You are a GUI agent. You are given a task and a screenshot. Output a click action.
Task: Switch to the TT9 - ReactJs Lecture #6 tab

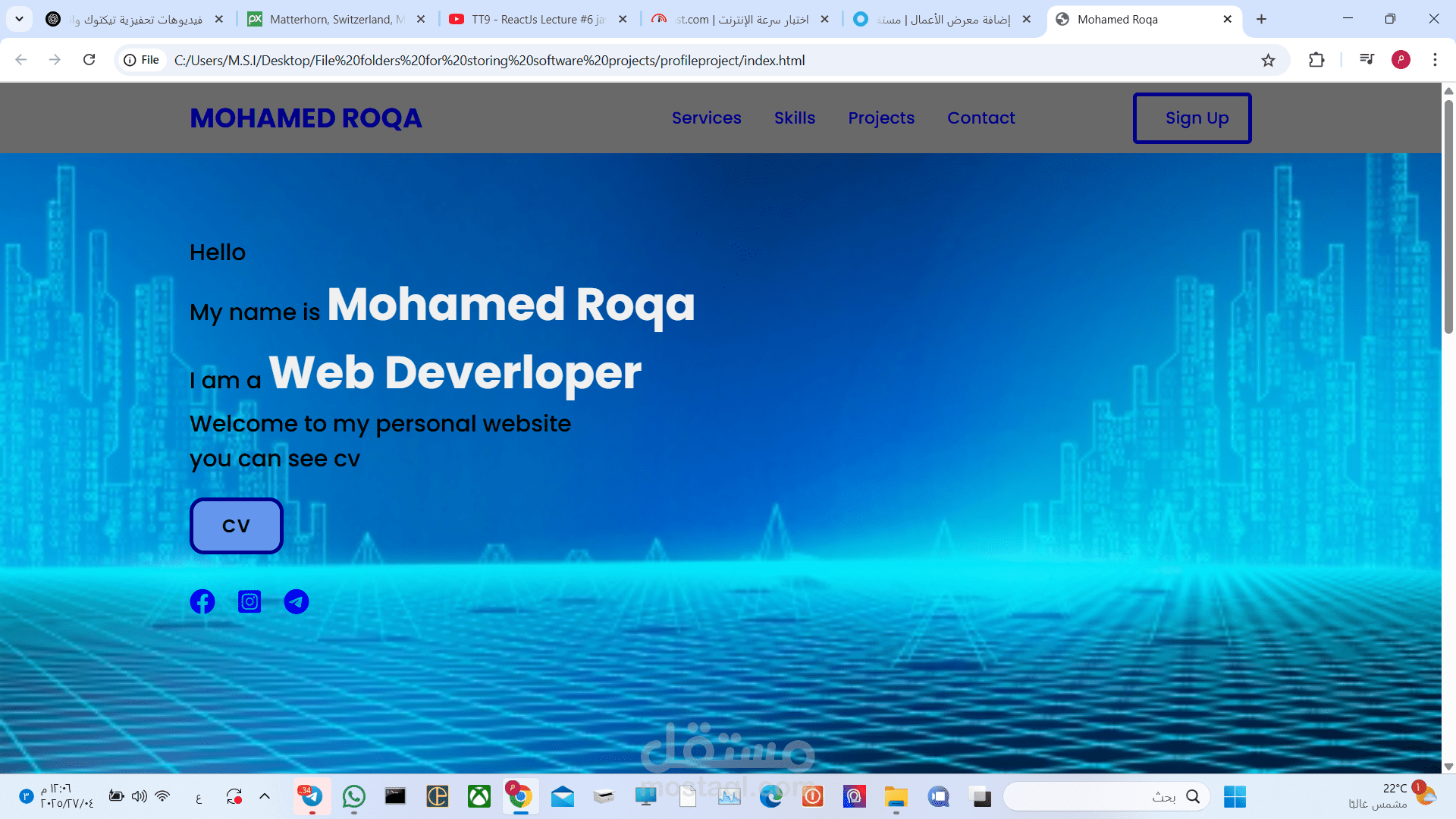coord(538,20)
